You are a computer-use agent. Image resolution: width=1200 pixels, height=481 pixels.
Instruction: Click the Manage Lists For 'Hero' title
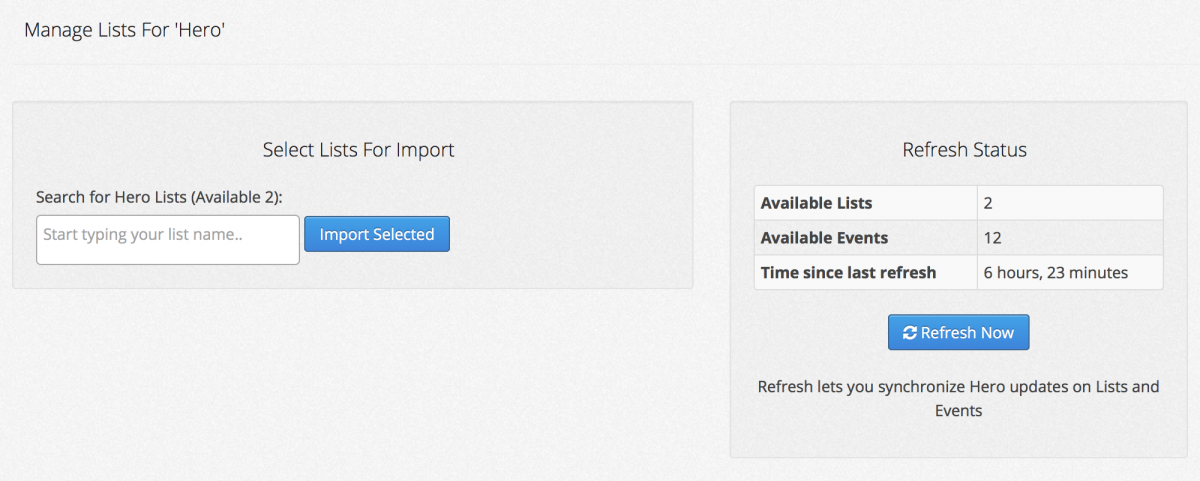[124, 30]
